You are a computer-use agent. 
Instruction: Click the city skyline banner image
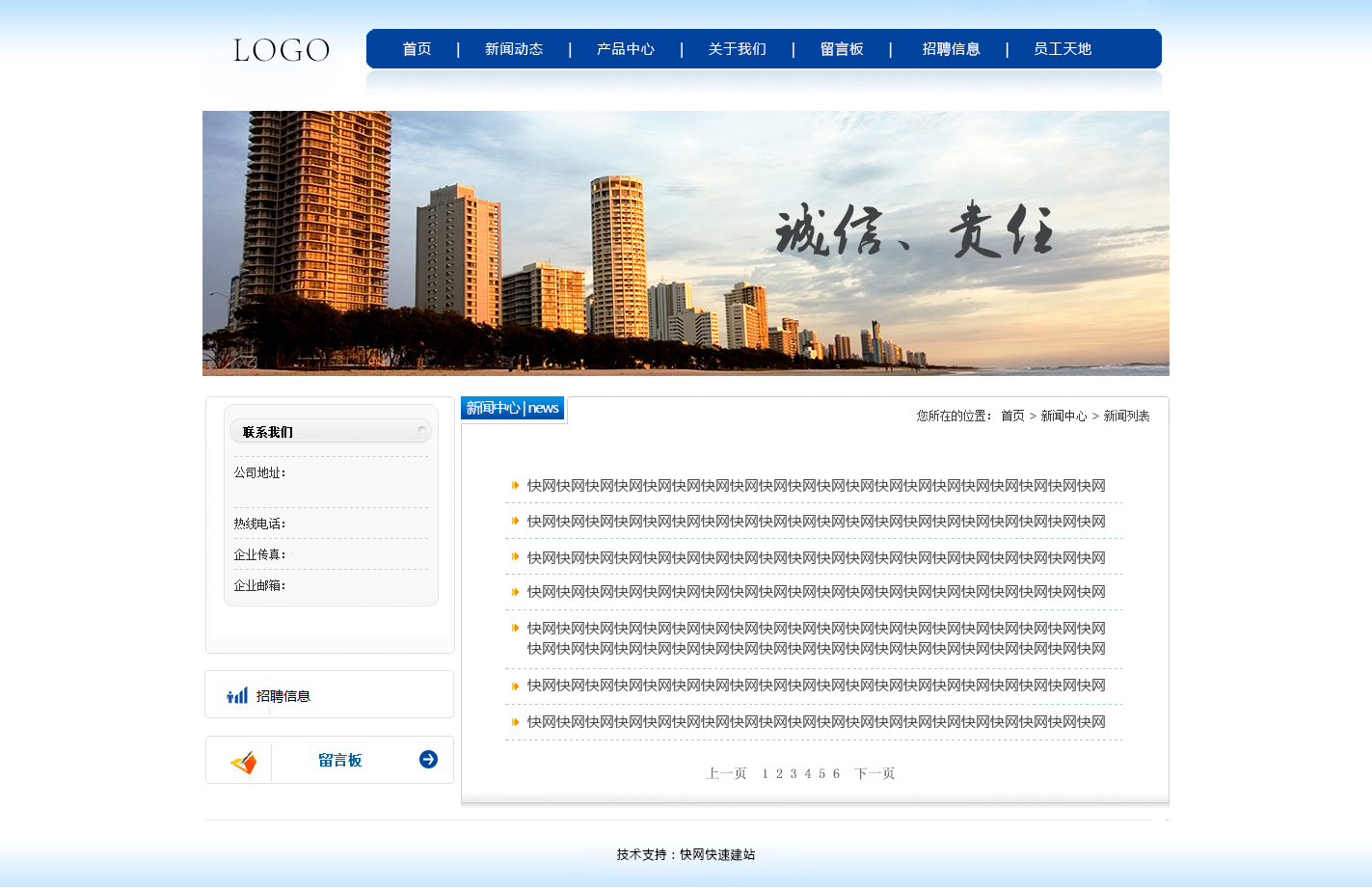tap(686, 243)
